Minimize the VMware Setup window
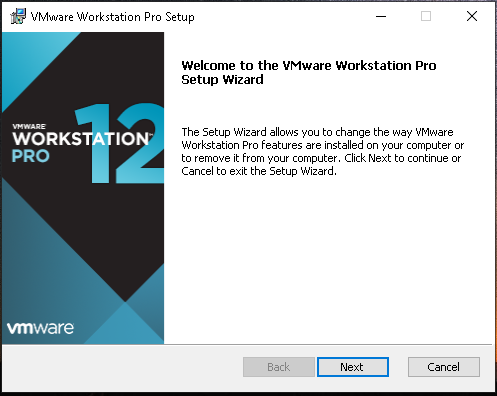The width and height of the screenshot is (497, 396). tap(381, 16)
